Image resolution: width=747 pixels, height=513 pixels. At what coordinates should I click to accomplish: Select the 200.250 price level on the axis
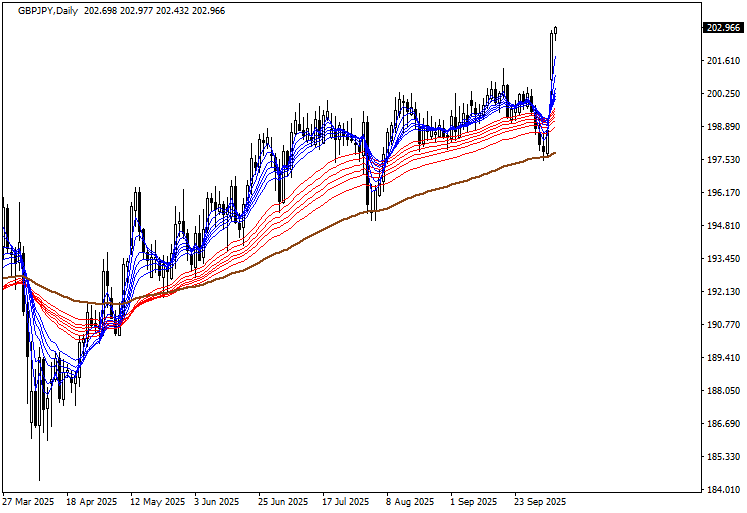pyautogui.click(x=723, y=94)
